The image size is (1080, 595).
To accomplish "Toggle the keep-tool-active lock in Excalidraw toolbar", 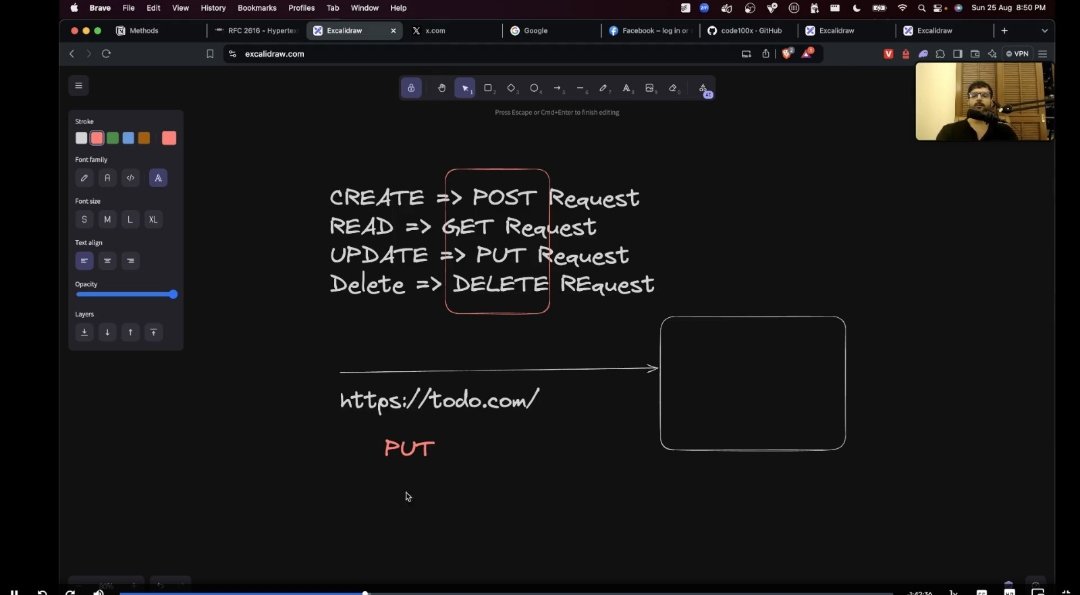I will click(411, 88).
